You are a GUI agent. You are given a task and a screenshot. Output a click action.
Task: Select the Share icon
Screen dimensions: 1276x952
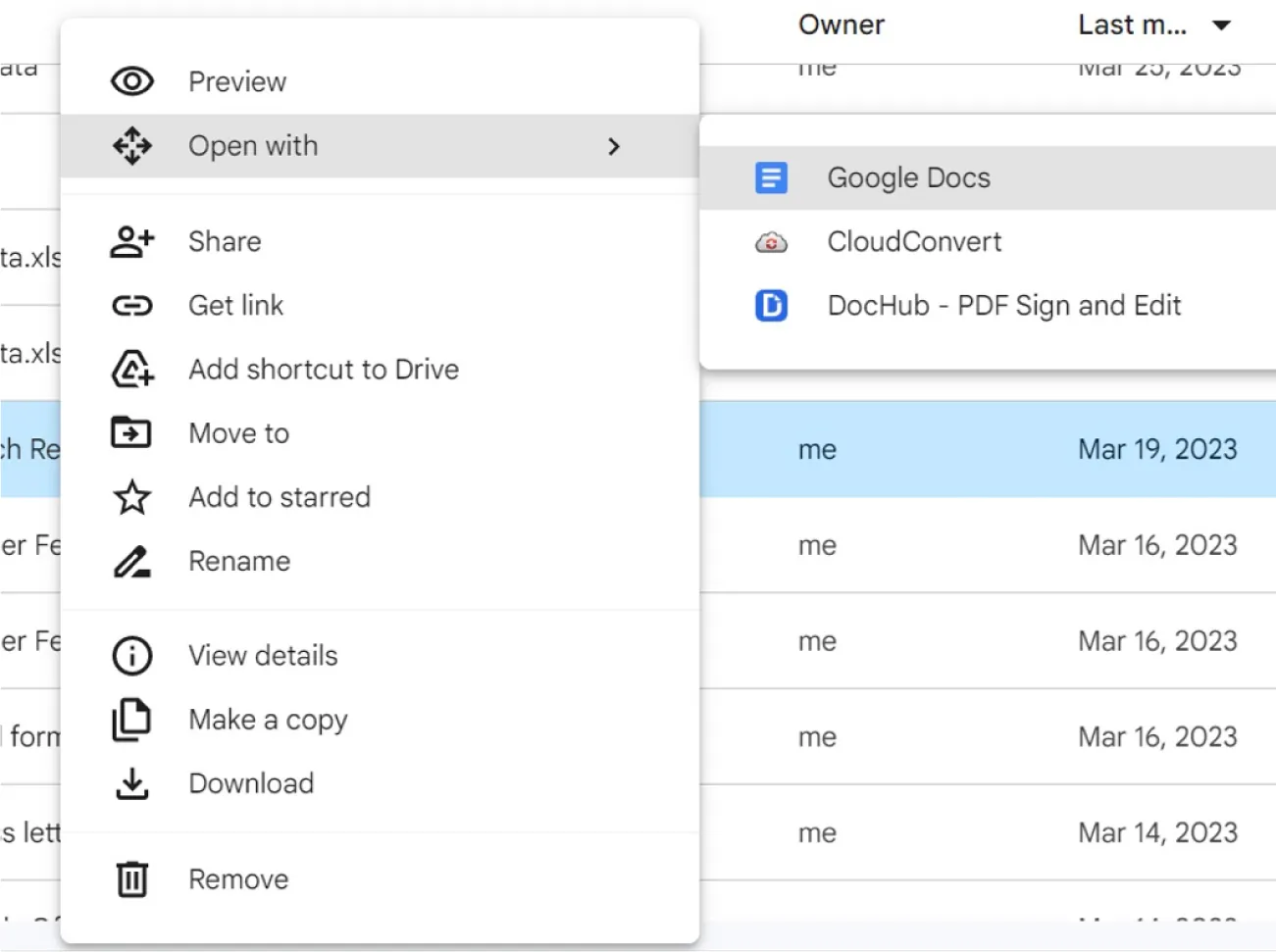click(x=132, y=241)
